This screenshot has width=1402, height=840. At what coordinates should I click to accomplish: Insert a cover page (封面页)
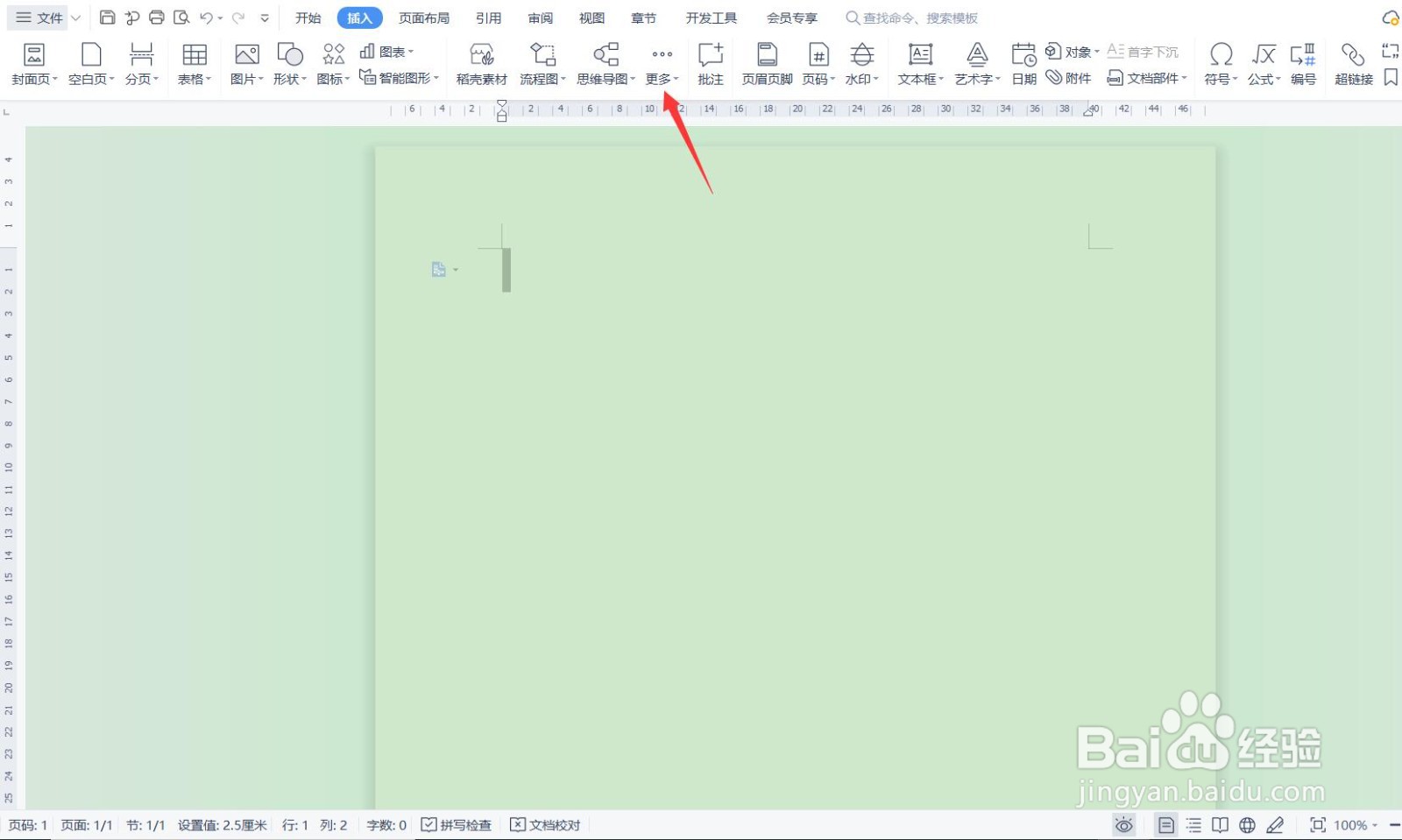(x=34, y=64)
